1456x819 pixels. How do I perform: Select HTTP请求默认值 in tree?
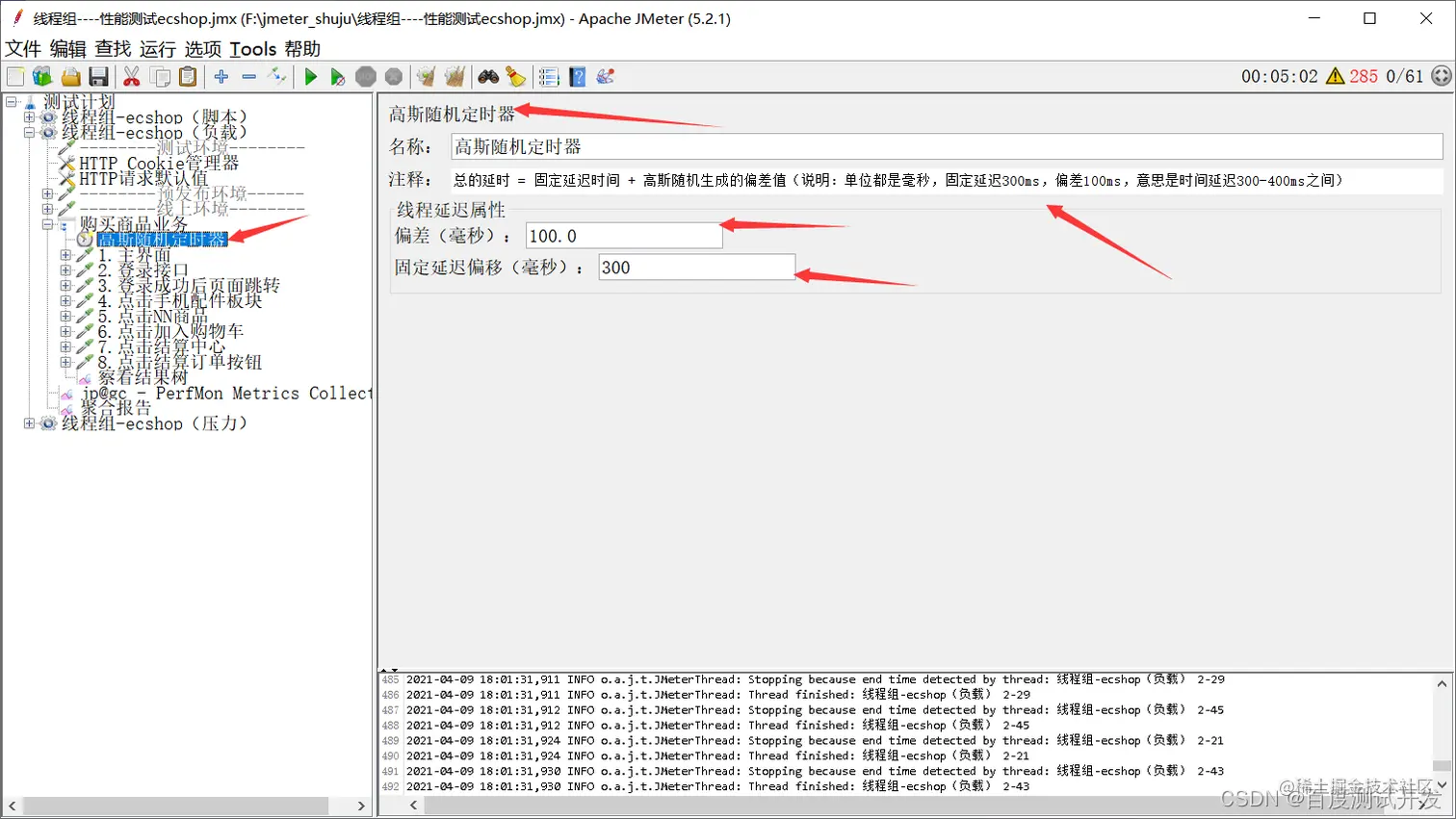(x=143, y=178)
